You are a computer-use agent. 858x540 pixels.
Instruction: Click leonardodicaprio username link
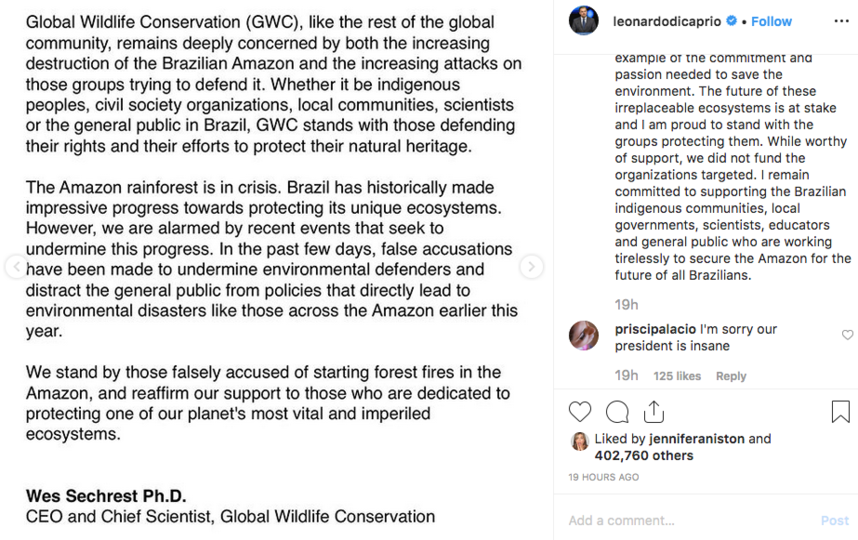(667, 21)
